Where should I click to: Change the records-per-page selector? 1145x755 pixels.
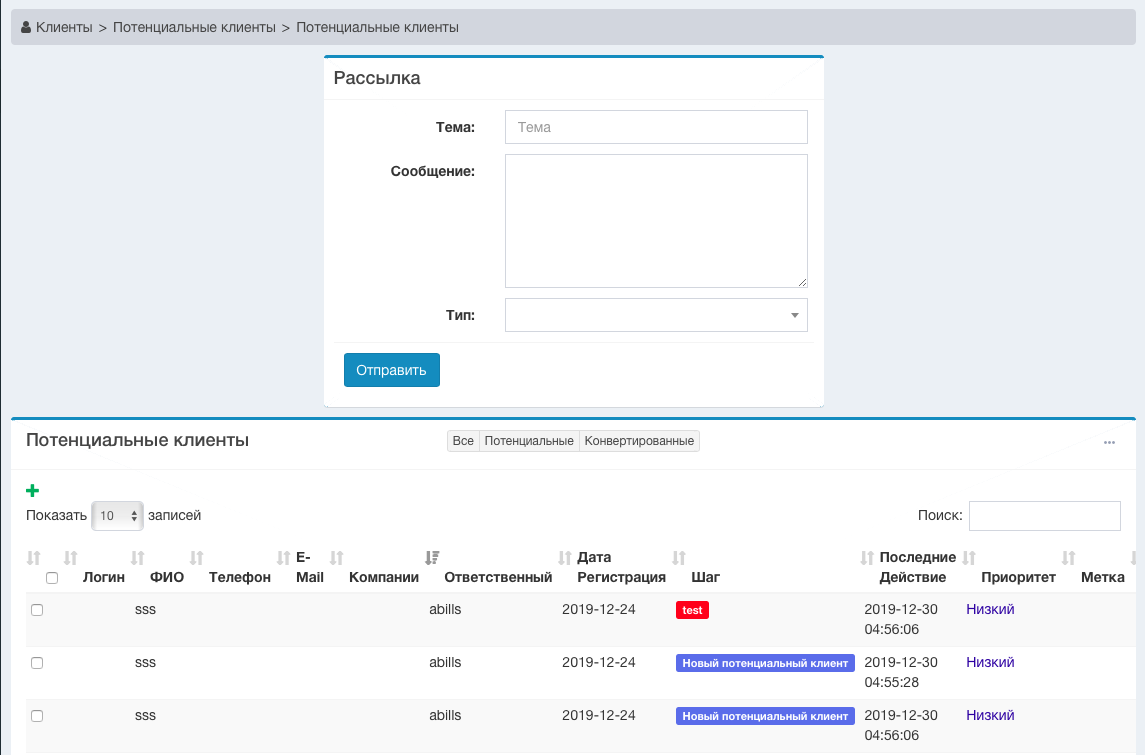pos(117,516)
